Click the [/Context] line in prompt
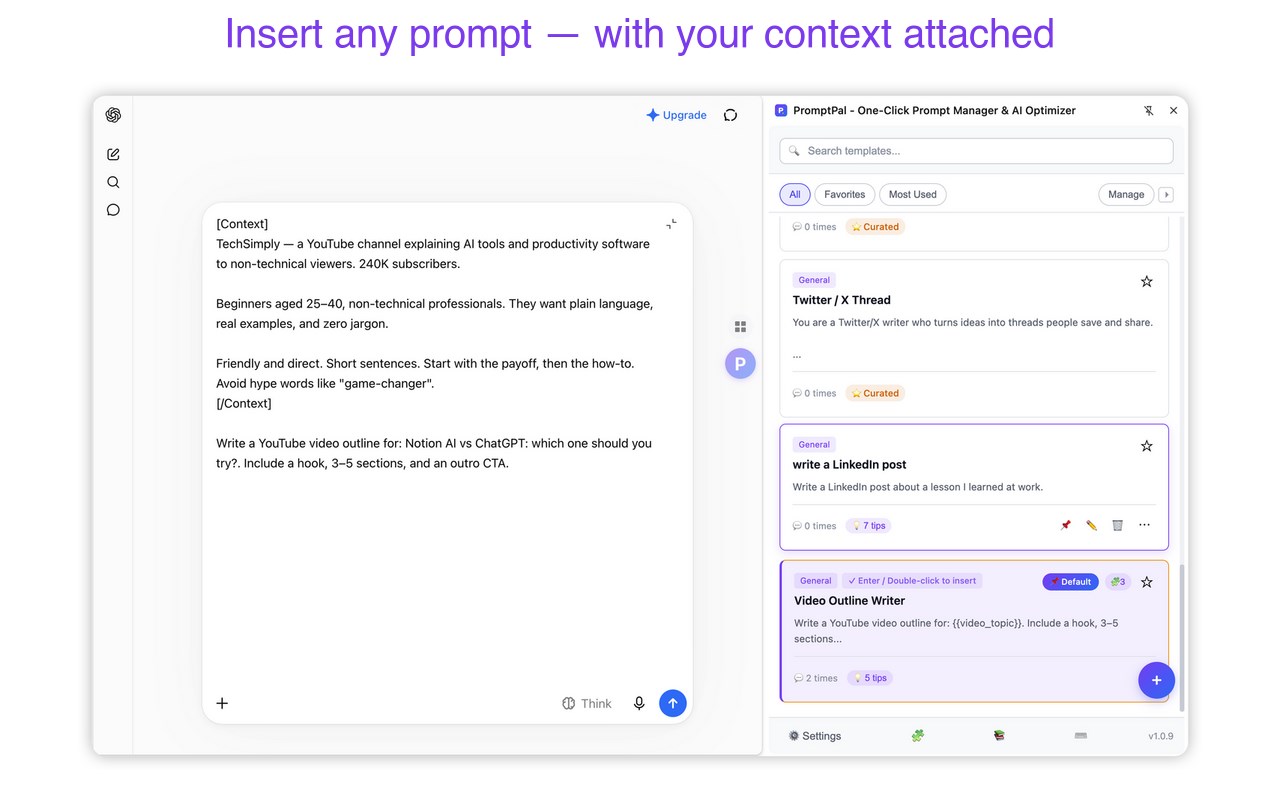The image size is (1280, 800). (x=244, y=404)
